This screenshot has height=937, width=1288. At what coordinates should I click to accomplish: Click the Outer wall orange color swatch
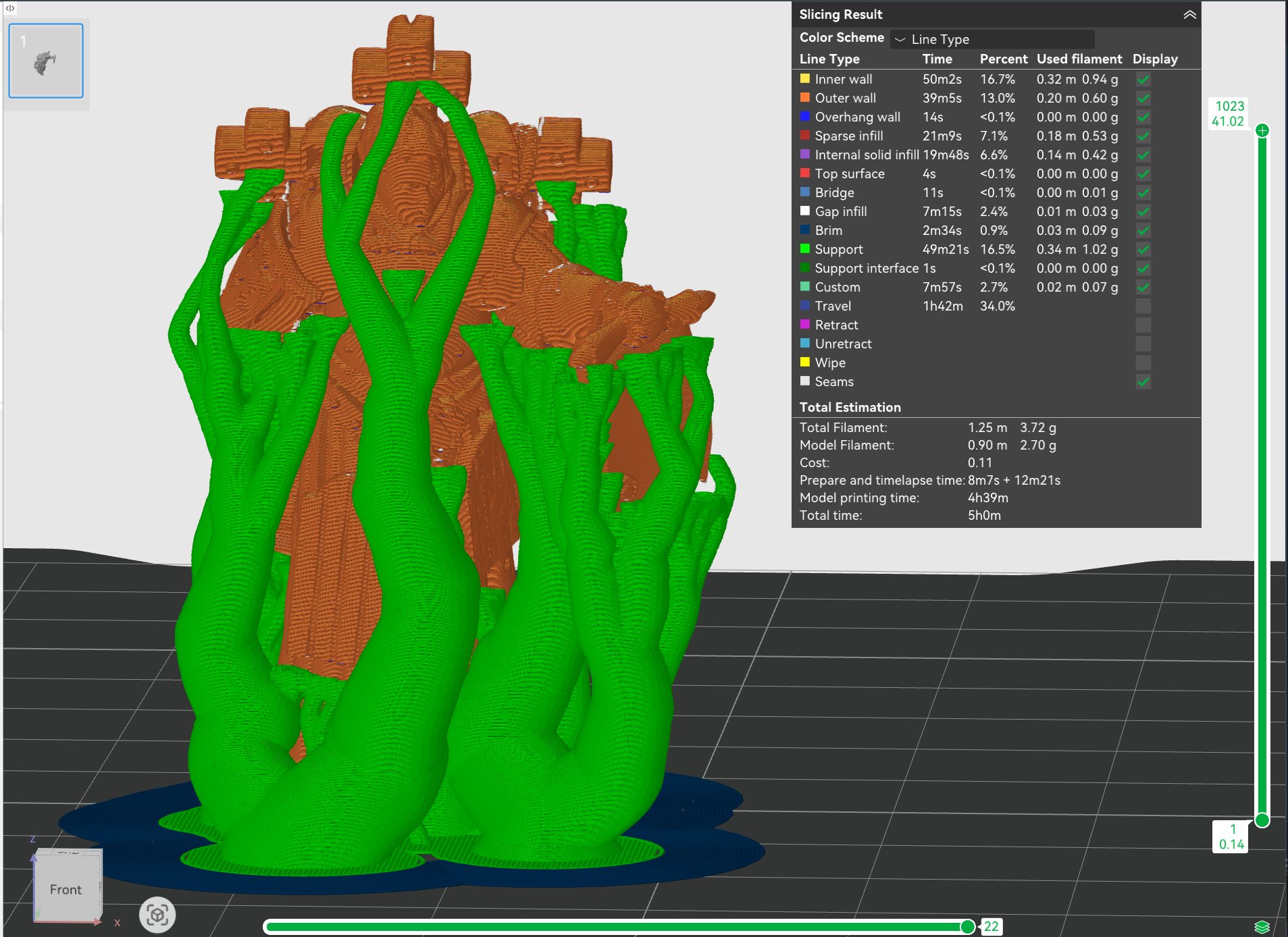[x=805, y=98]
